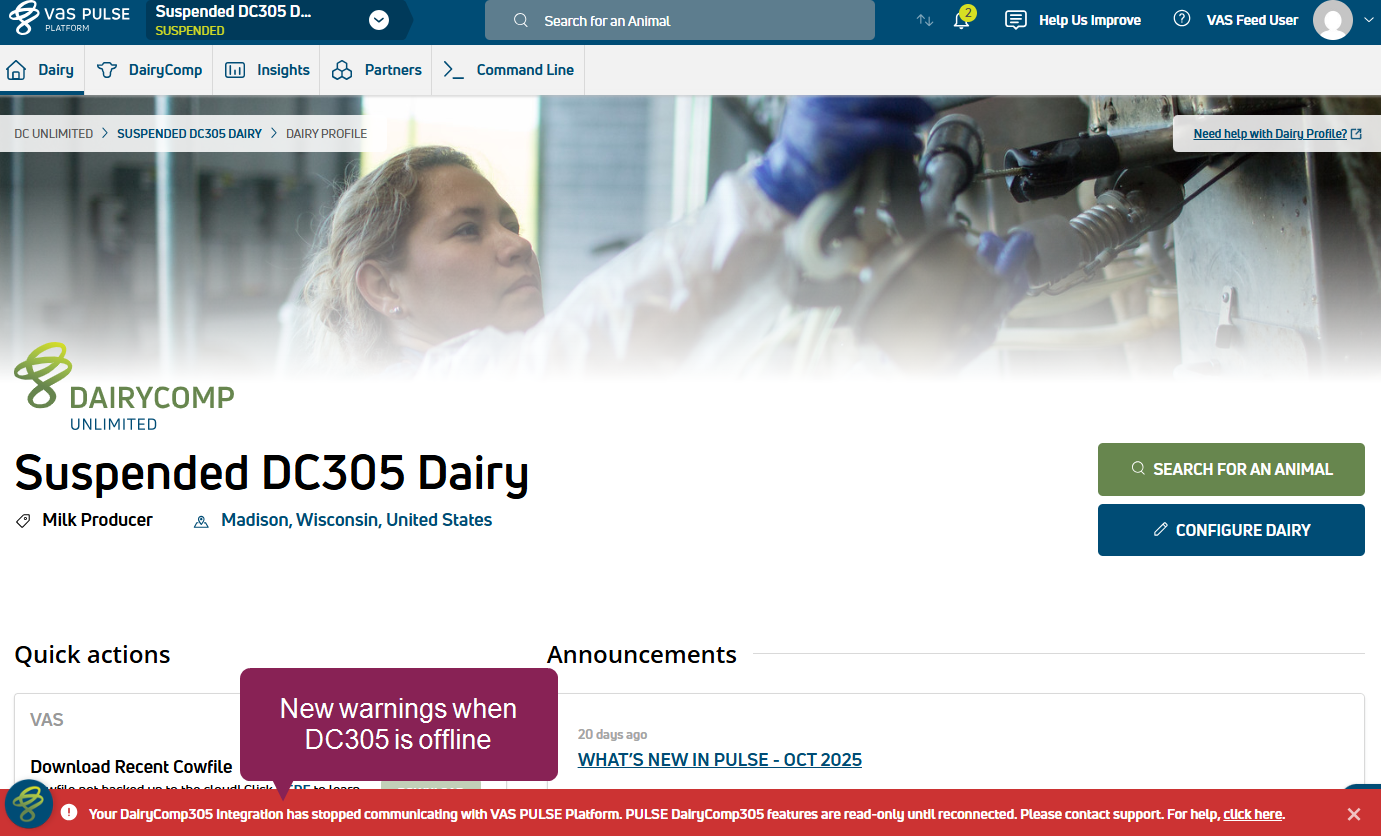Click the location pin icon beside Madison

coord(201,521)
